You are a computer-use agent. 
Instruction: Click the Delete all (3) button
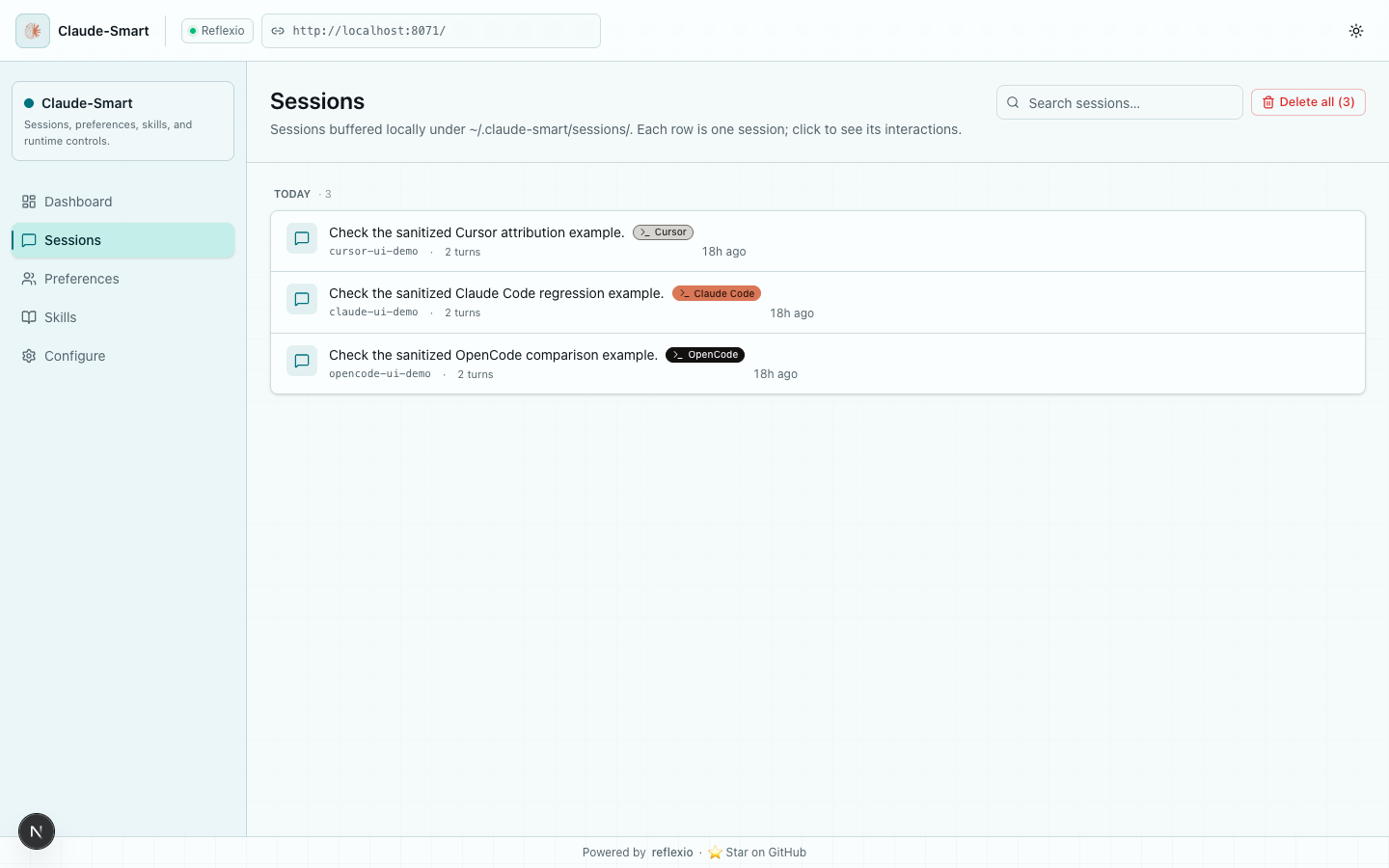[x=1308, y=102]
